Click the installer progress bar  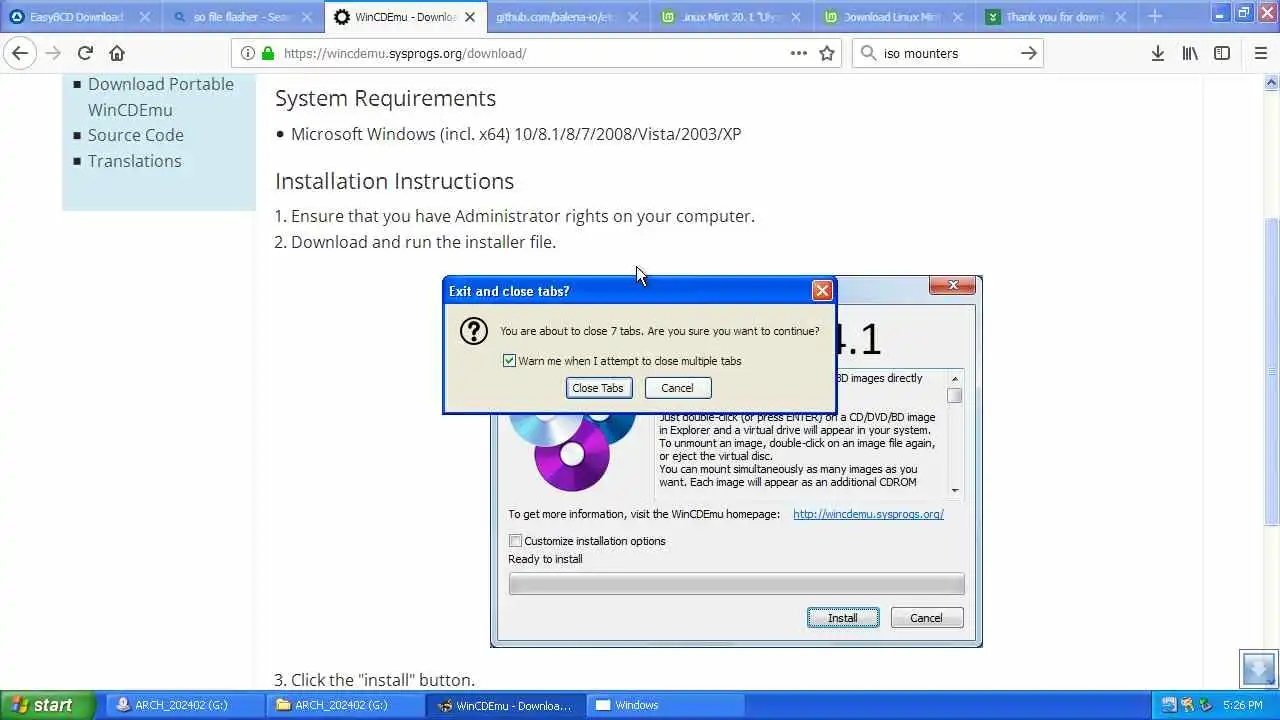[x=736, y=584]
